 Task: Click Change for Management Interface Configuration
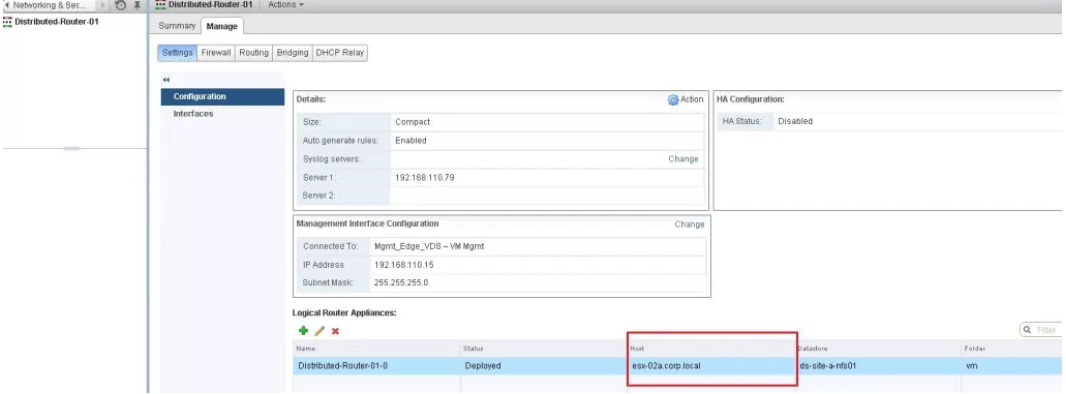click(x=689, y=224)
